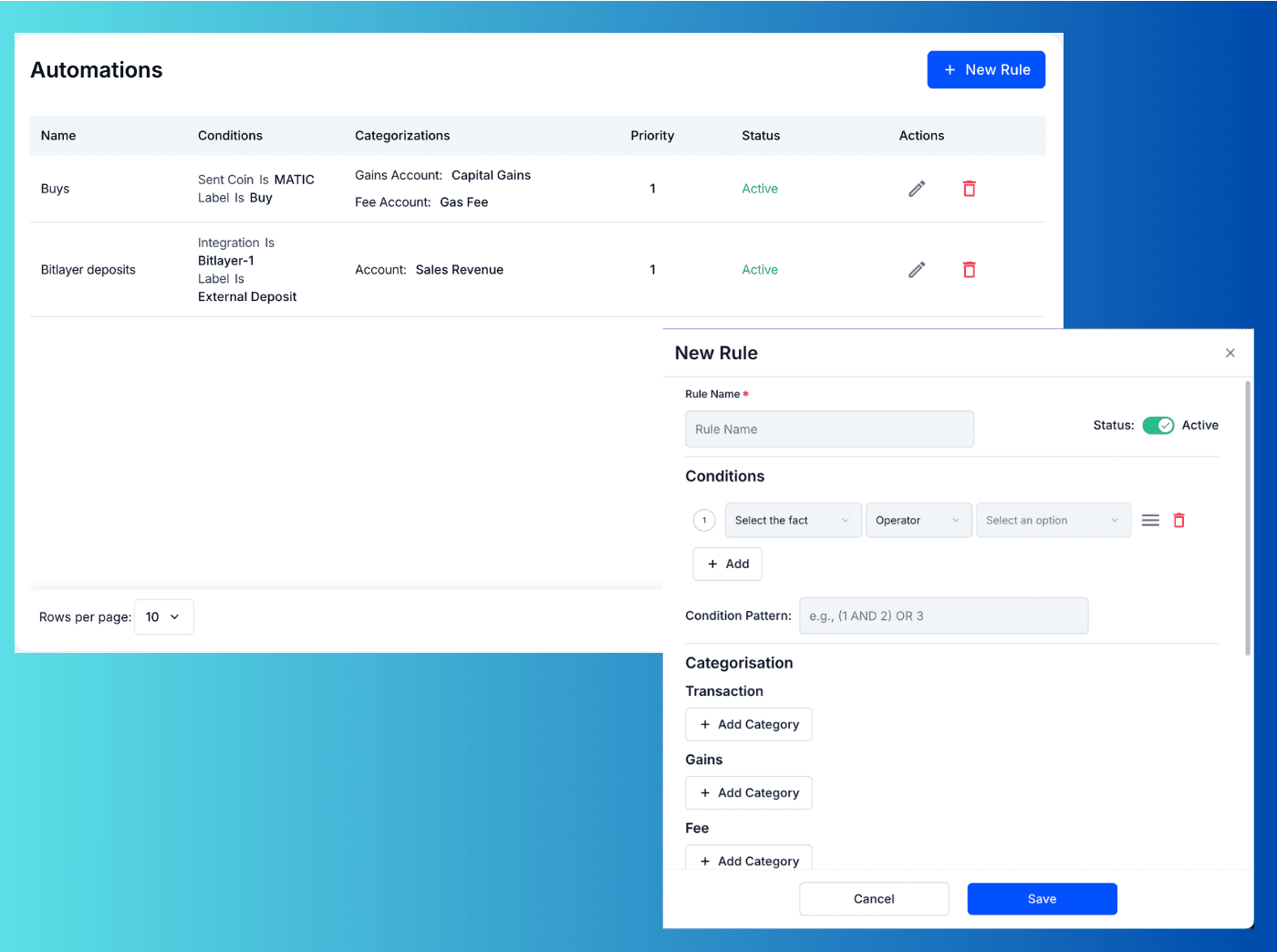Save the new rule
Screen dimensions: 1277x952
(x=1042, y=899)
